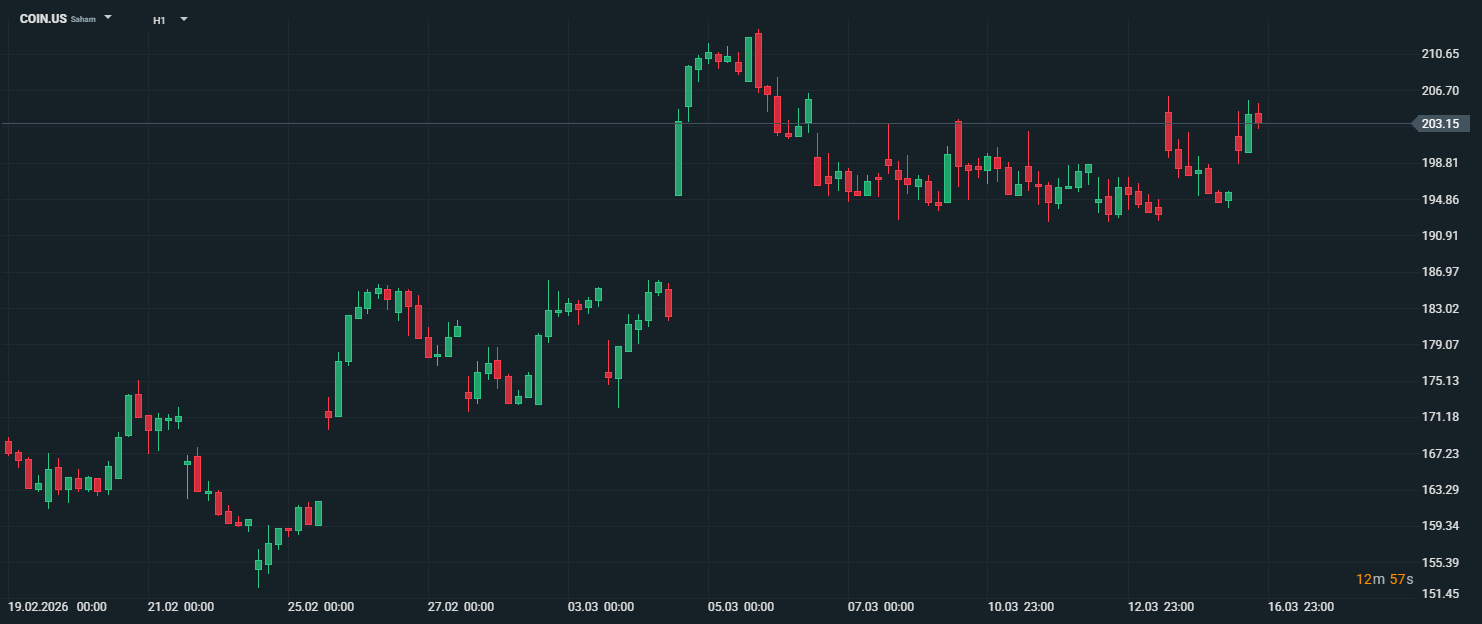Click the 03.03 00:00 time axis label
This screenshot has height=624, width=1482.
click(601, 607)
